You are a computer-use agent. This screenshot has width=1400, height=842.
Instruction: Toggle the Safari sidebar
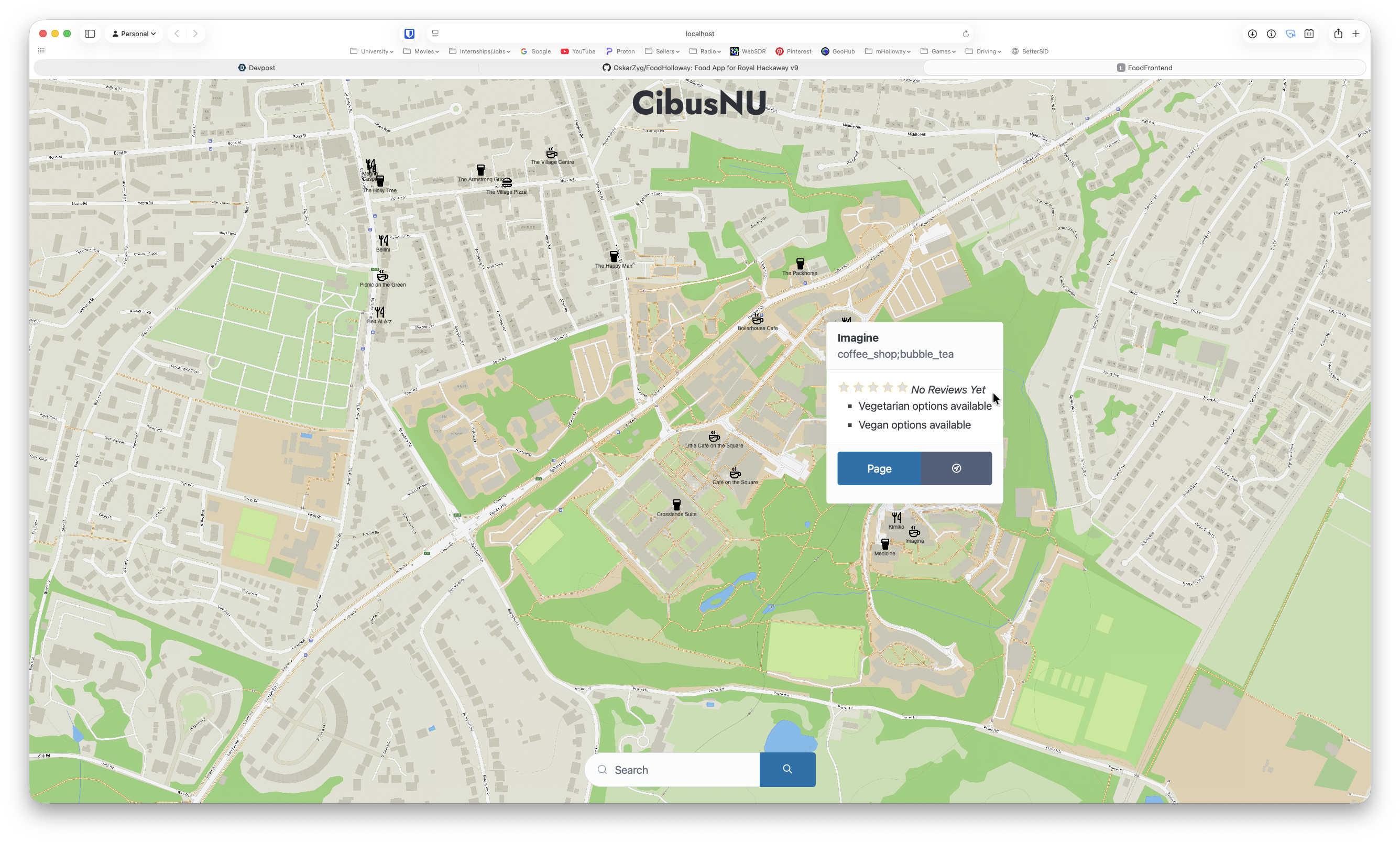(x=90, y=34)
